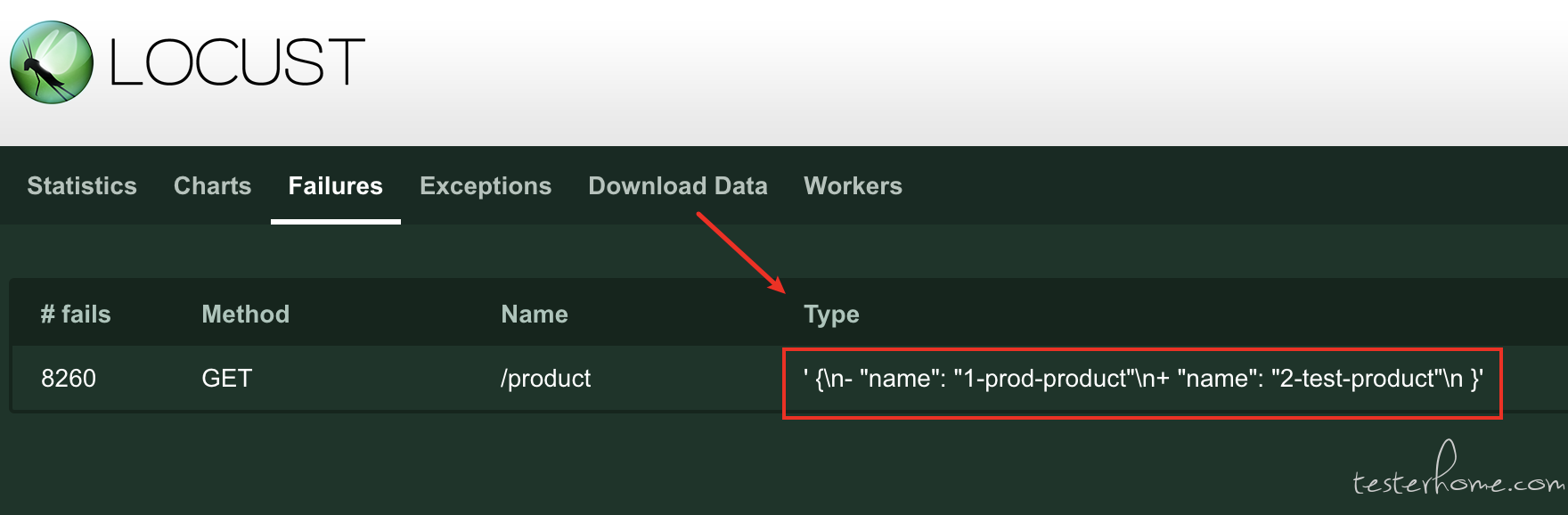The width and height of the screenshot is (1568, 515).
Task: Click the opening brace of the failure message
Action: pos(821,379)
